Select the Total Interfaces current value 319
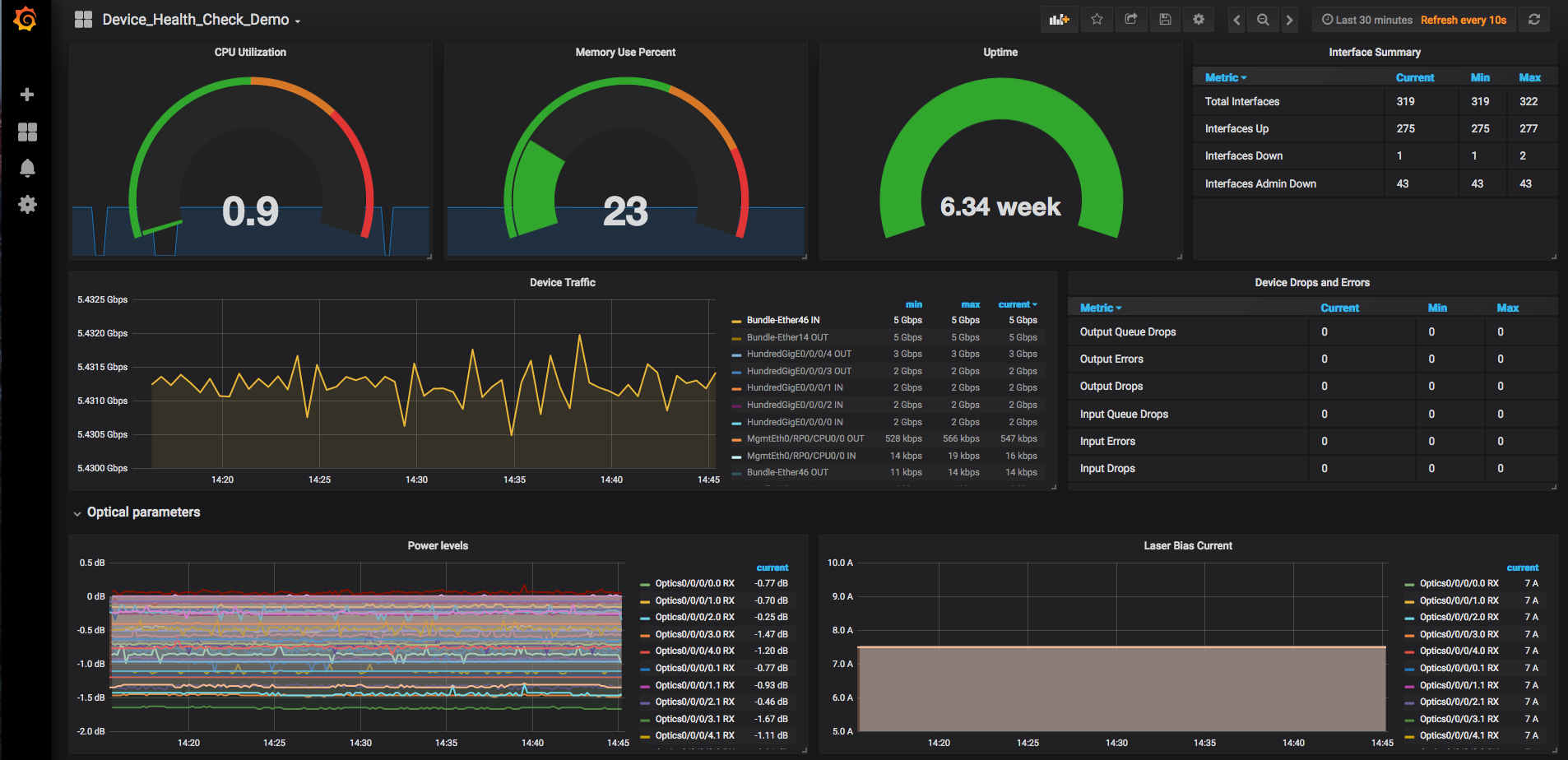This screenshot has width=1568, height=760. pos(1405,101)
